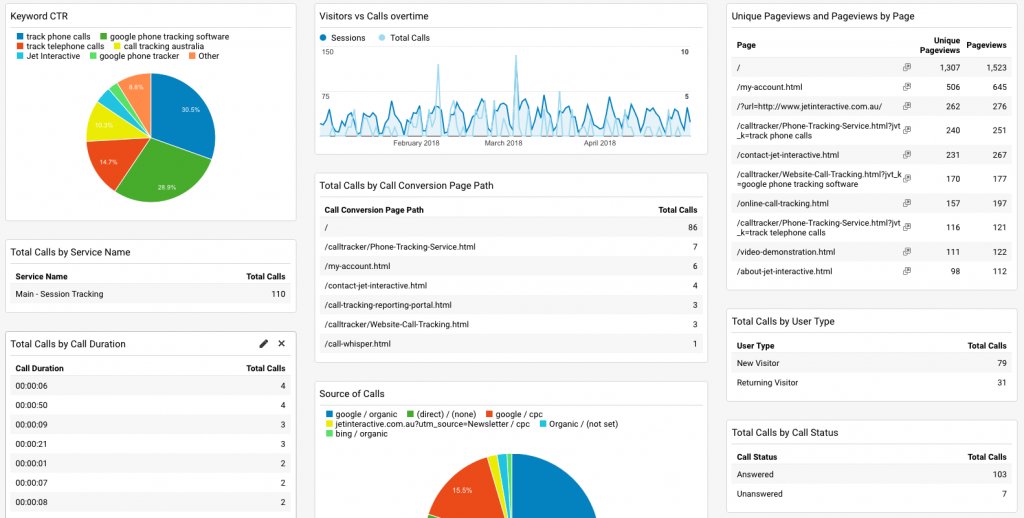Viewport: 1024px width, 518px height.
Task: Open the external link icon for the ?url=jetinteractive page
Action: click(906, 106)
